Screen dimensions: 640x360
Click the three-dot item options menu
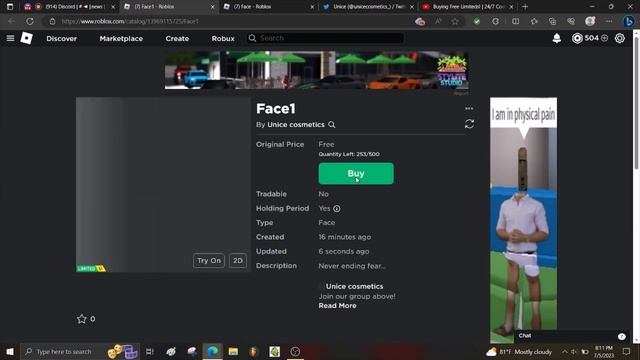469,108
